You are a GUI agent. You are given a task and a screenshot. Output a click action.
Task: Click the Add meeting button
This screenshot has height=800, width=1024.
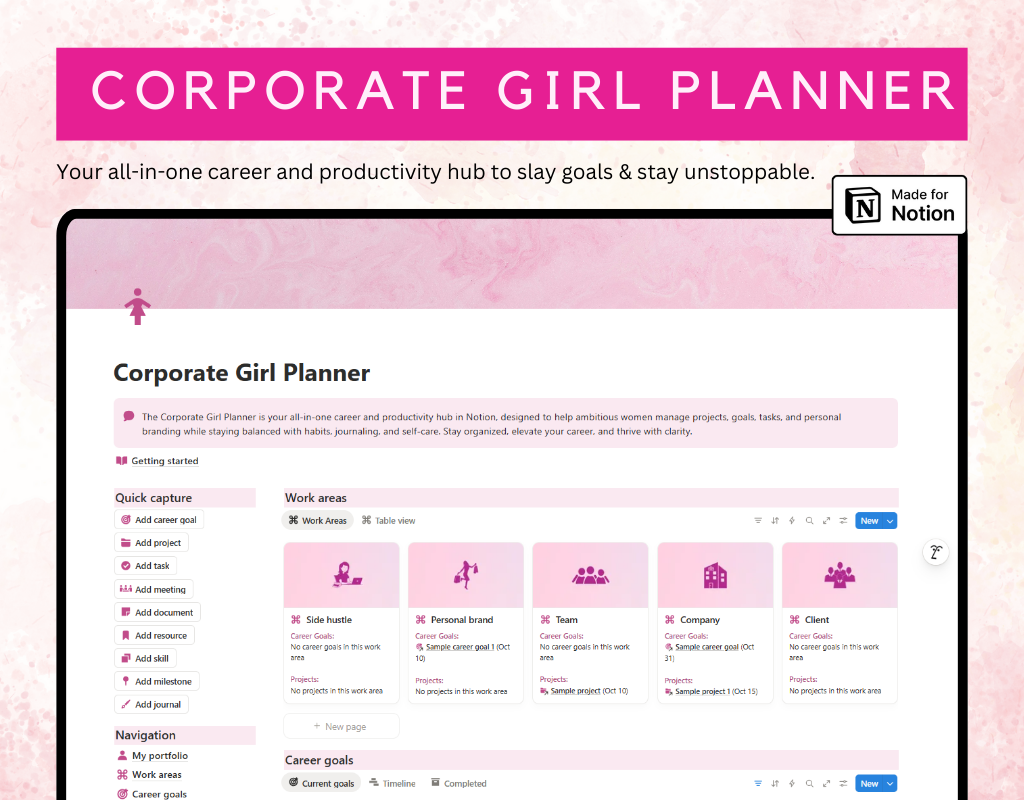pyautogui.click(x=153, y=589)
